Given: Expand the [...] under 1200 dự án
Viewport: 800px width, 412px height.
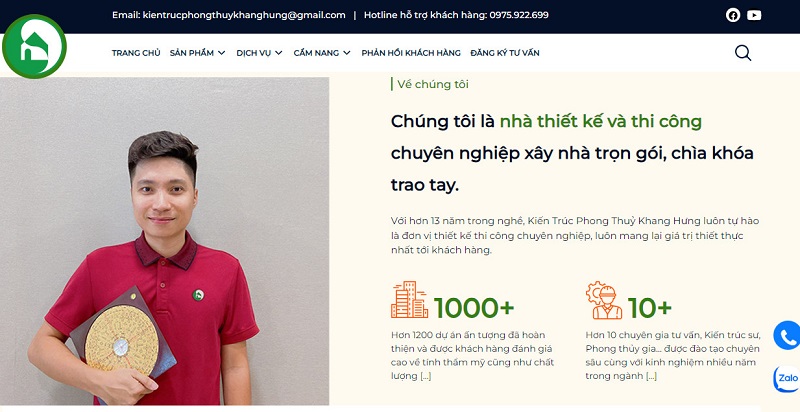Looking at the screenshot, I should pos(426,376).
